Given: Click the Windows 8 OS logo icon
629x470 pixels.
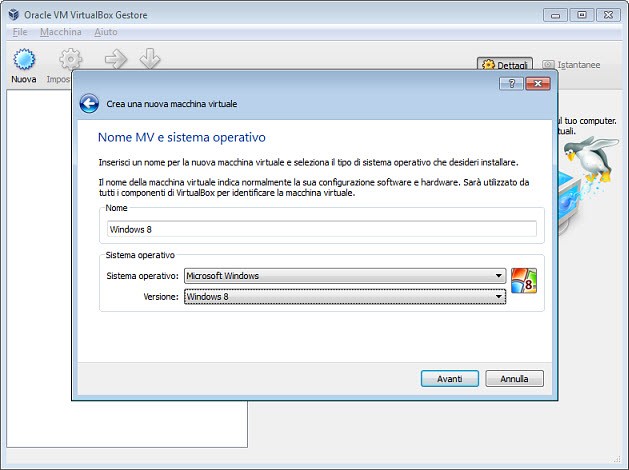Looking at the screenshot, I should (x=524, y=281).
